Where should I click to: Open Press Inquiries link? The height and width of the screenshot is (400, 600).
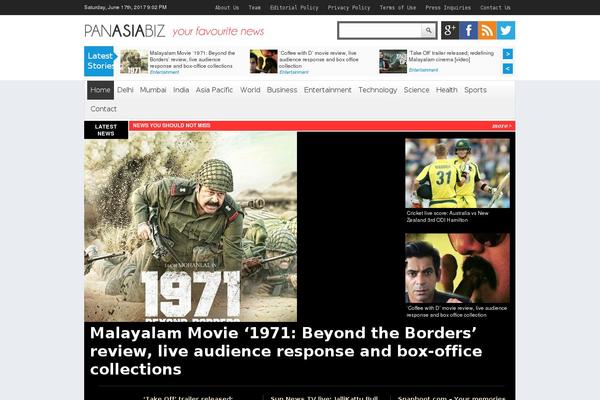tap(448, 7)
